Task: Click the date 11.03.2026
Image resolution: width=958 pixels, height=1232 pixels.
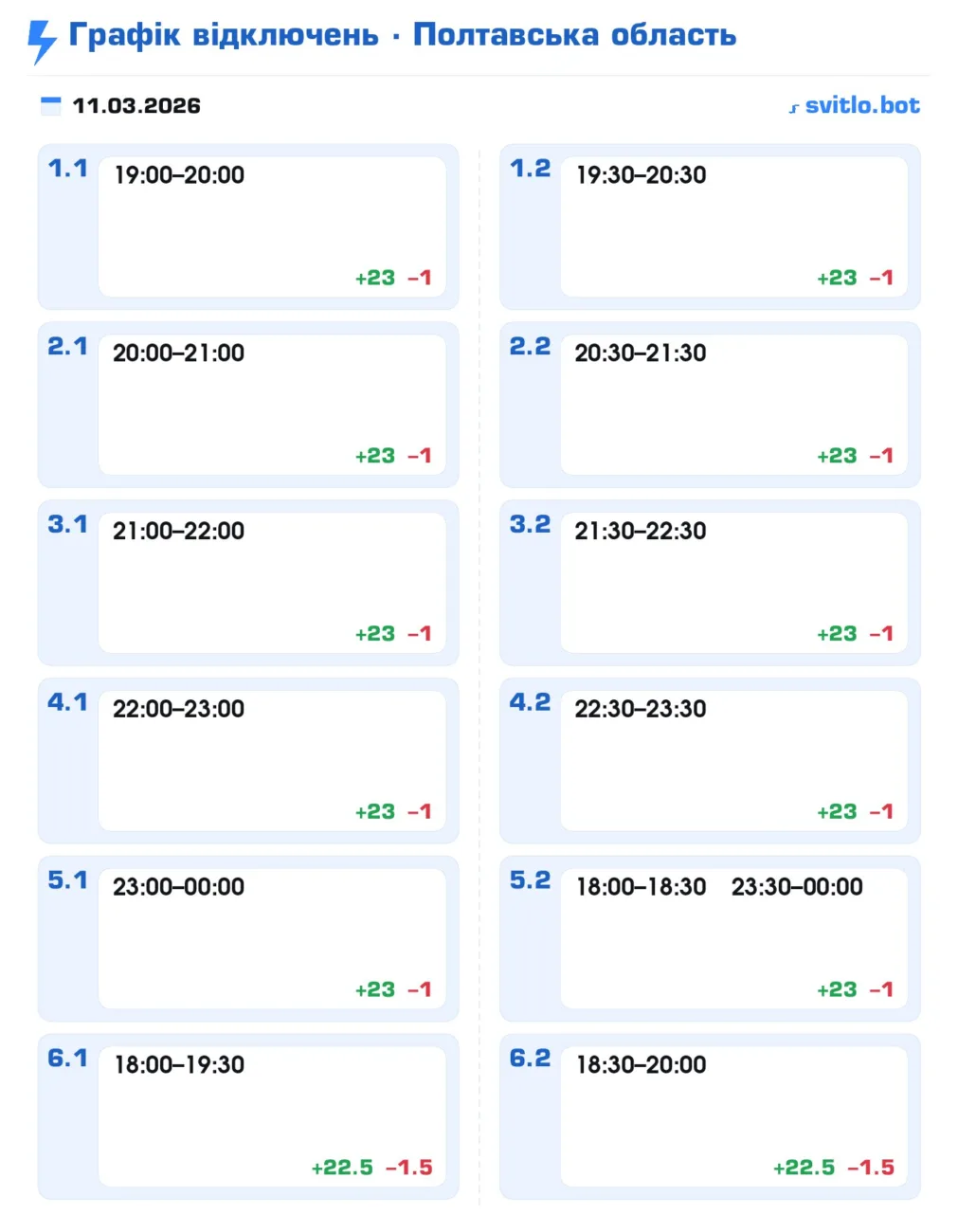Action: click(x=136, y=106)
